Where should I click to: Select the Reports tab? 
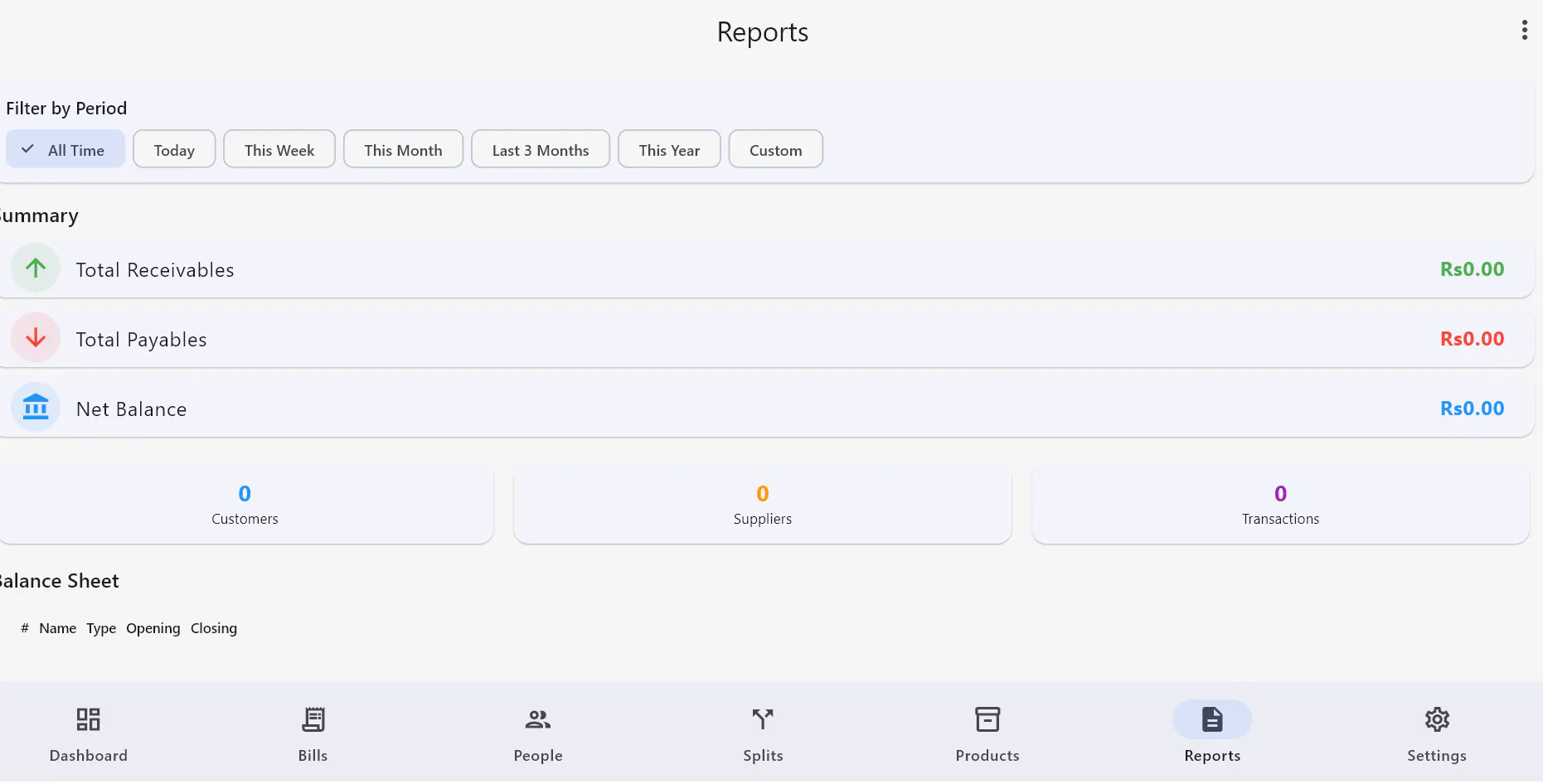point(1212,734)
